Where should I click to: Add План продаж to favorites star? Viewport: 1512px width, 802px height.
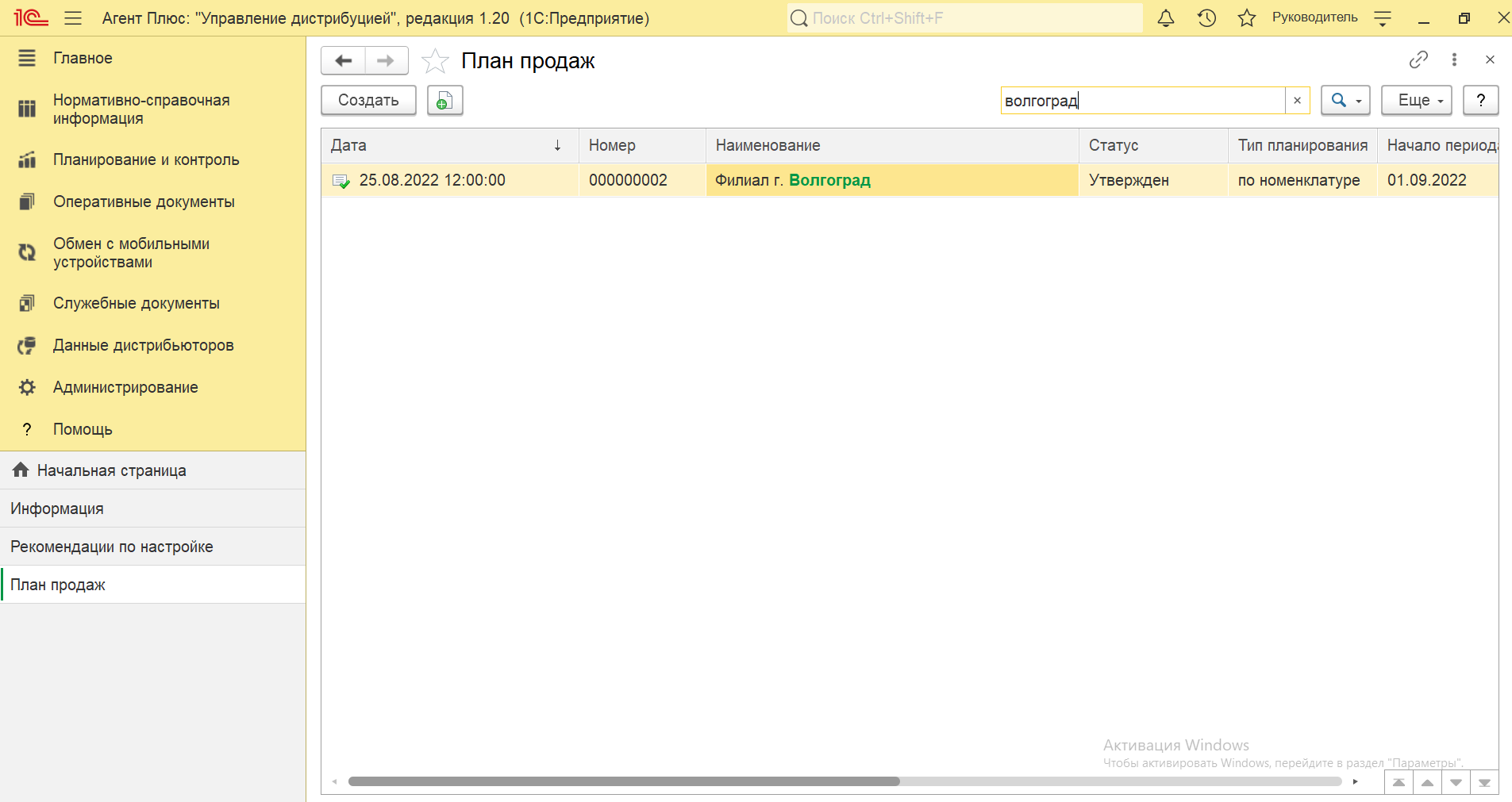[x=435, y=61]
